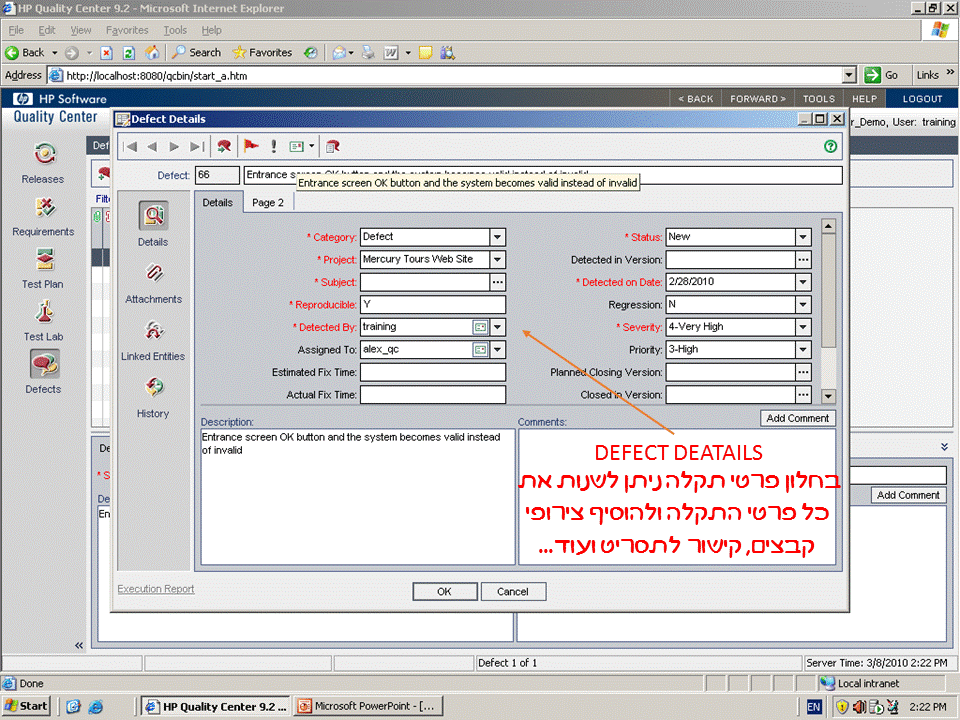This screenshot has width=960, height=720.
Task: Go to last defect arrow
Action: (197, 146)
